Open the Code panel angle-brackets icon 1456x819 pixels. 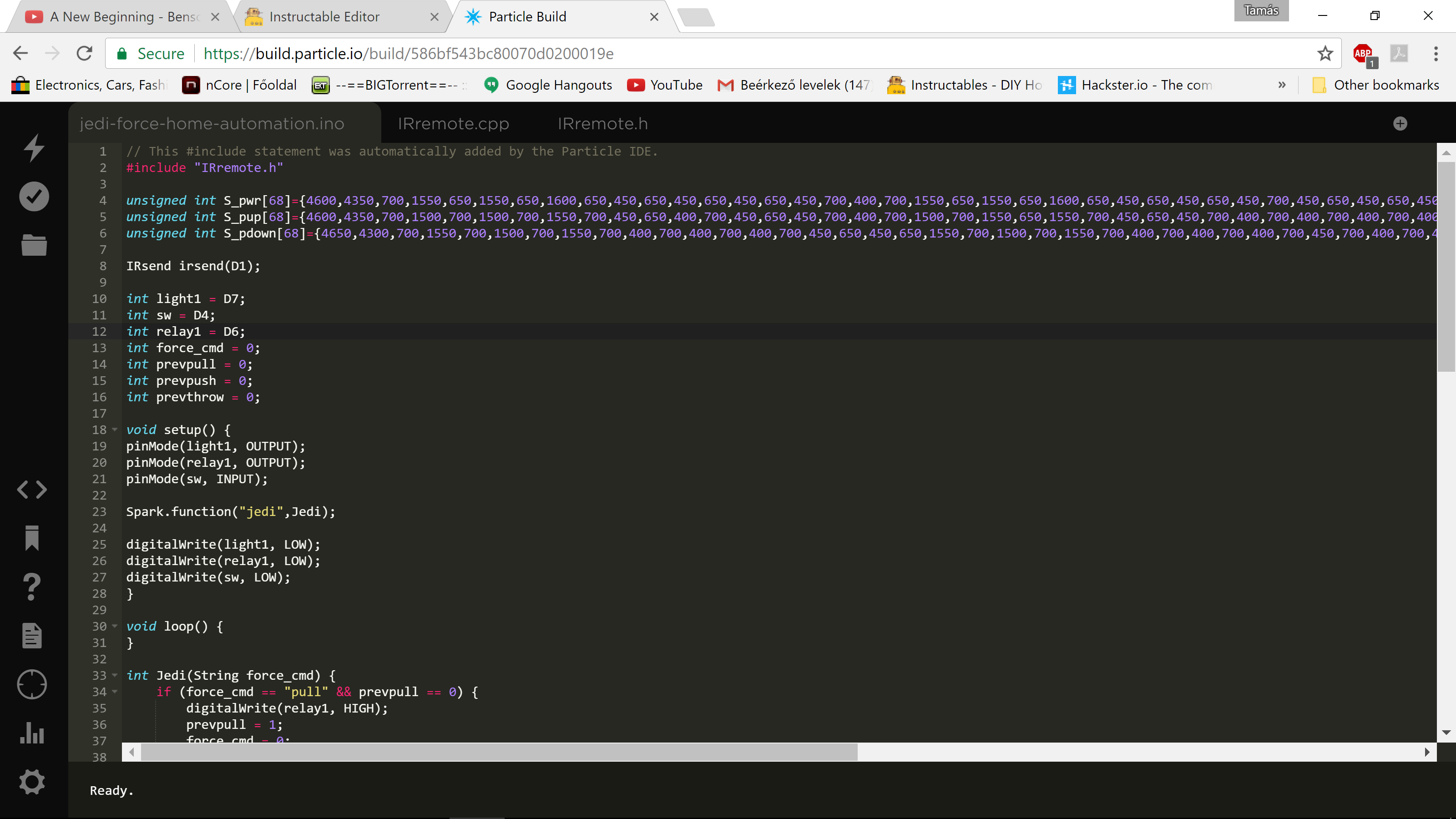pyautogui.click(x=32, y=490)
